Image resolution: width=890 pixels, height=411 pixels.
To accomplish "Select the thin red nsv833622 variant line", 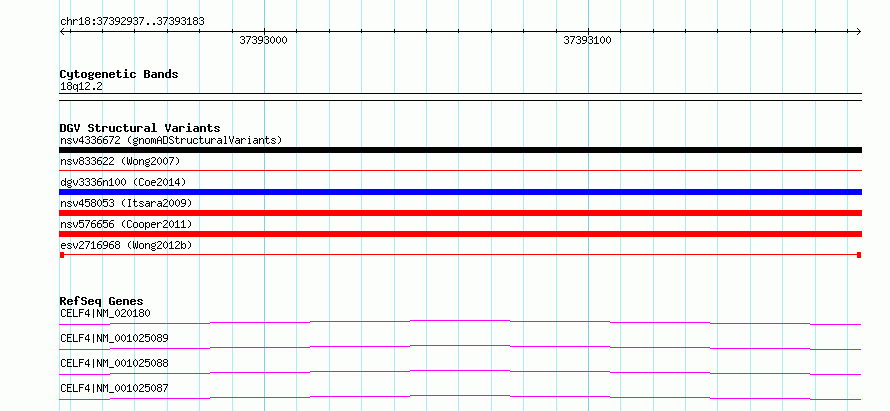I will (460, 170).
